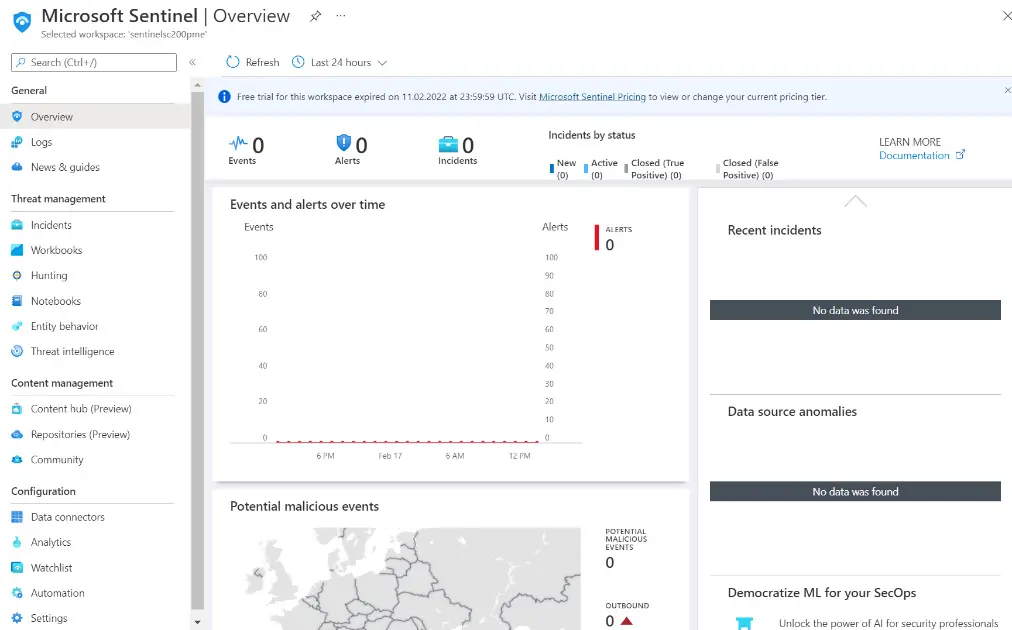Open the Microsoft Sentinel Pricing link
The width and height of the screenshot is (1012, 630).
click(x=592, y=97)
